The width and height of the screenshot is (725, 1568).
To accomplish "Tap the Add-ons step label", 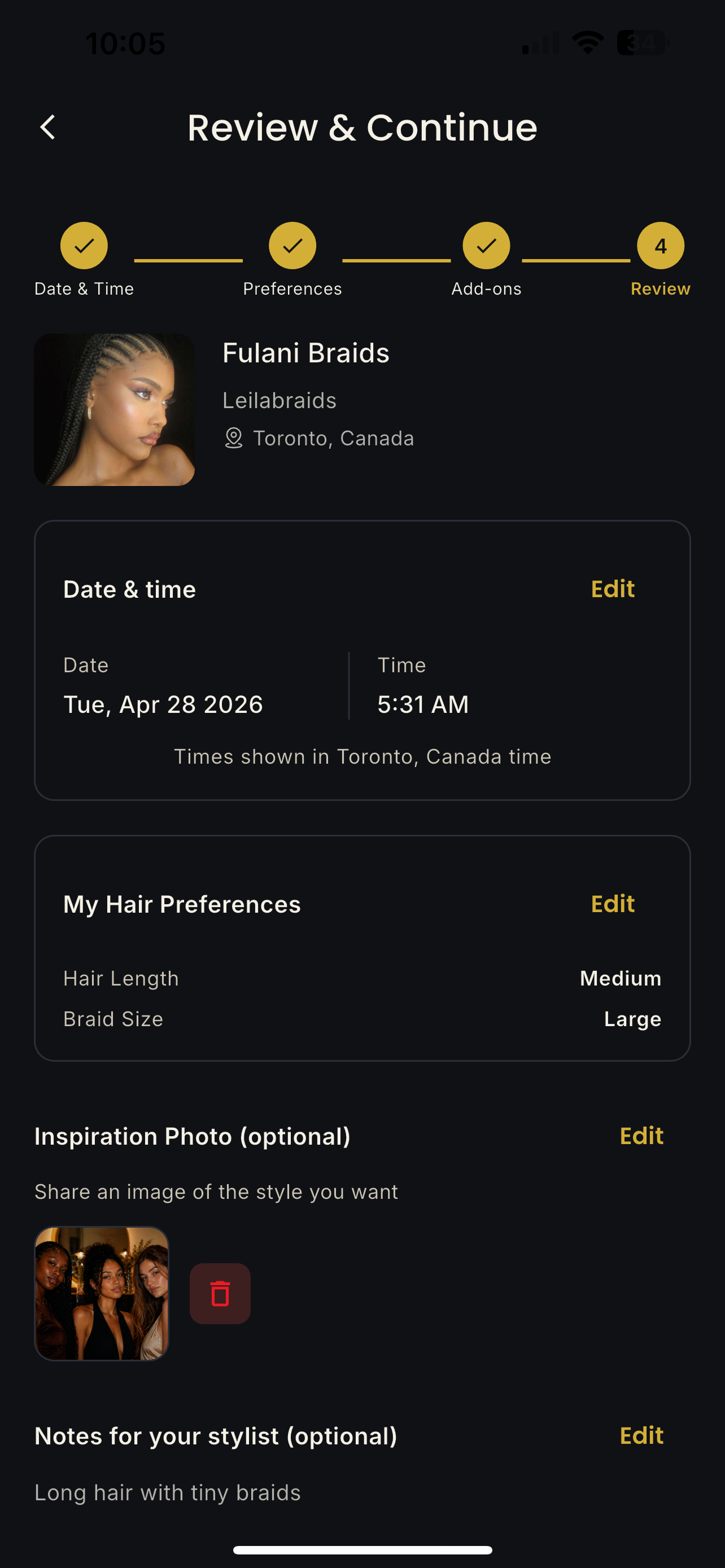I will pyautogui.click(x=486, y=288).
